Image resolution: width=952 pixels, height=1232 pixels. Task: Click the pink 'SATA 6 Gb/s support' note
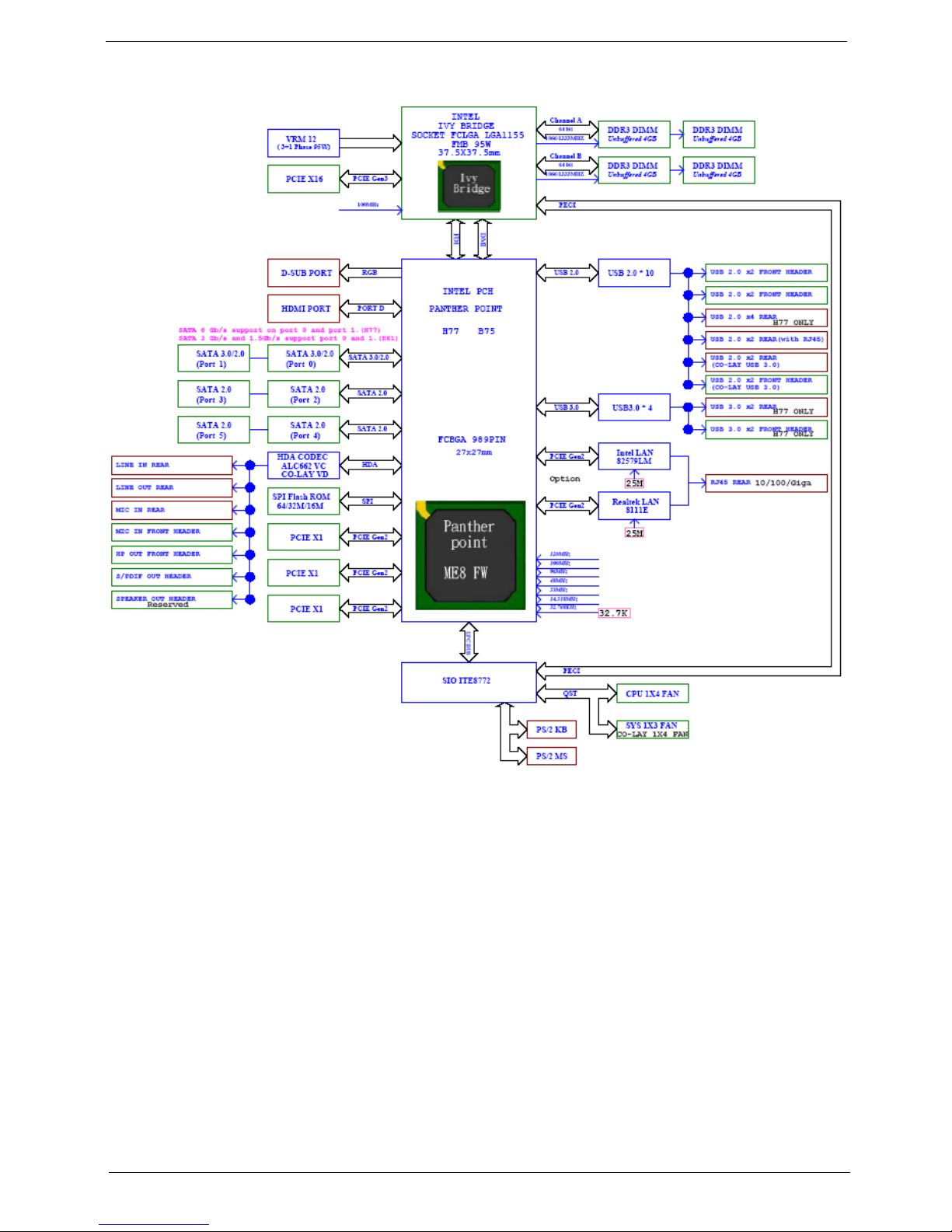coord(280,330)
